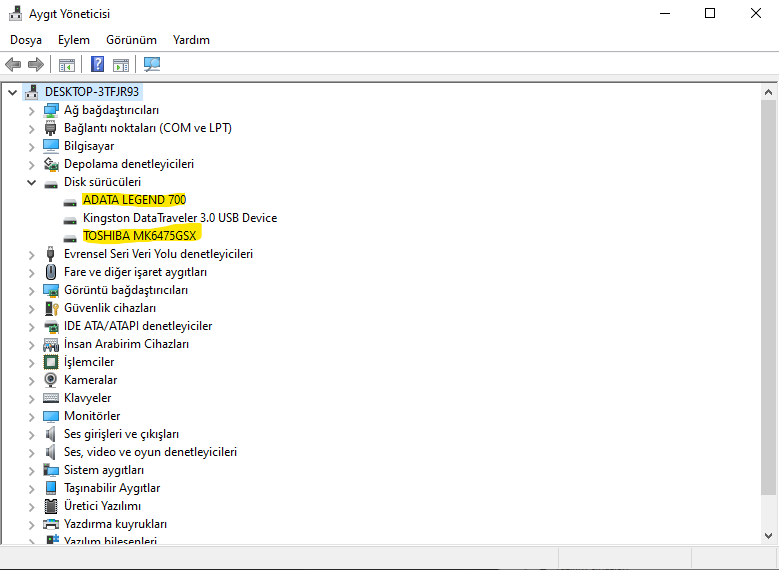The image size is (779, 570).
Task: Toggle the action pane toolbar icon
Action: (x=121, y=65)
